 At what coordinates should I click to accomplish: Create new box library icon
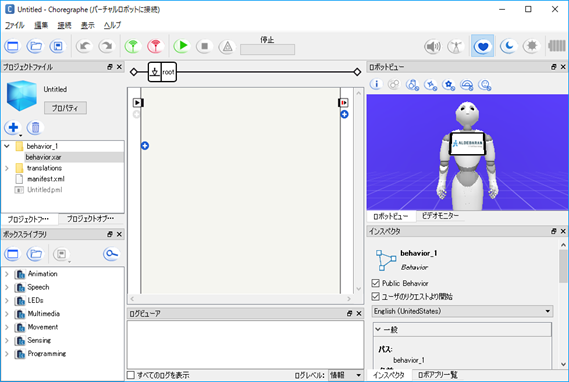[13, 254]
